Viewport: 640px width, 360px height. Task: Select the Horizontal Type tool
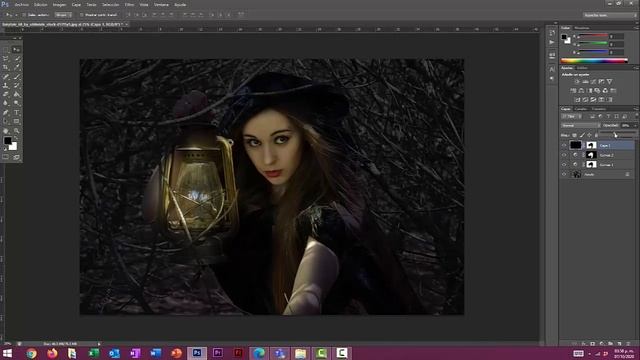tap(16, 112)
